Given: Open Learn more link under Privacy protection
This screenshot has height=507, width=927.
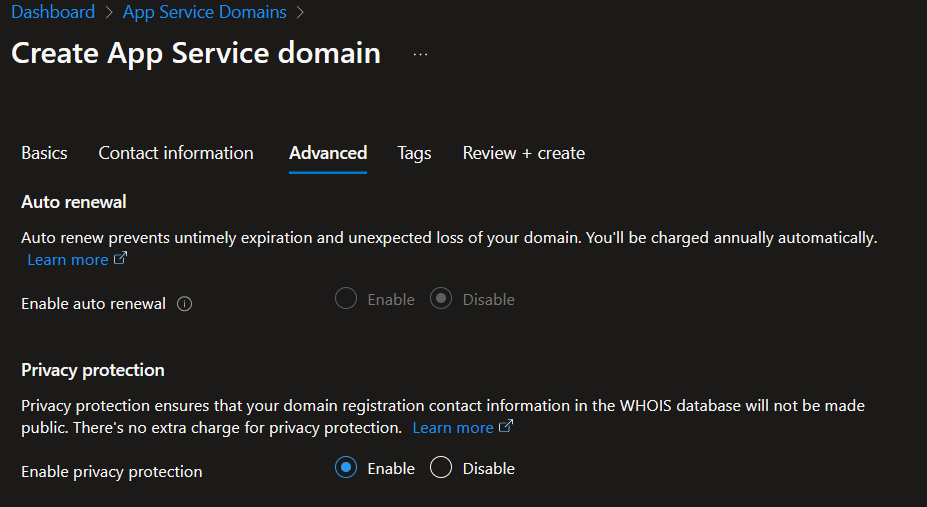Looking at the screenshot, I should (453, 428).
